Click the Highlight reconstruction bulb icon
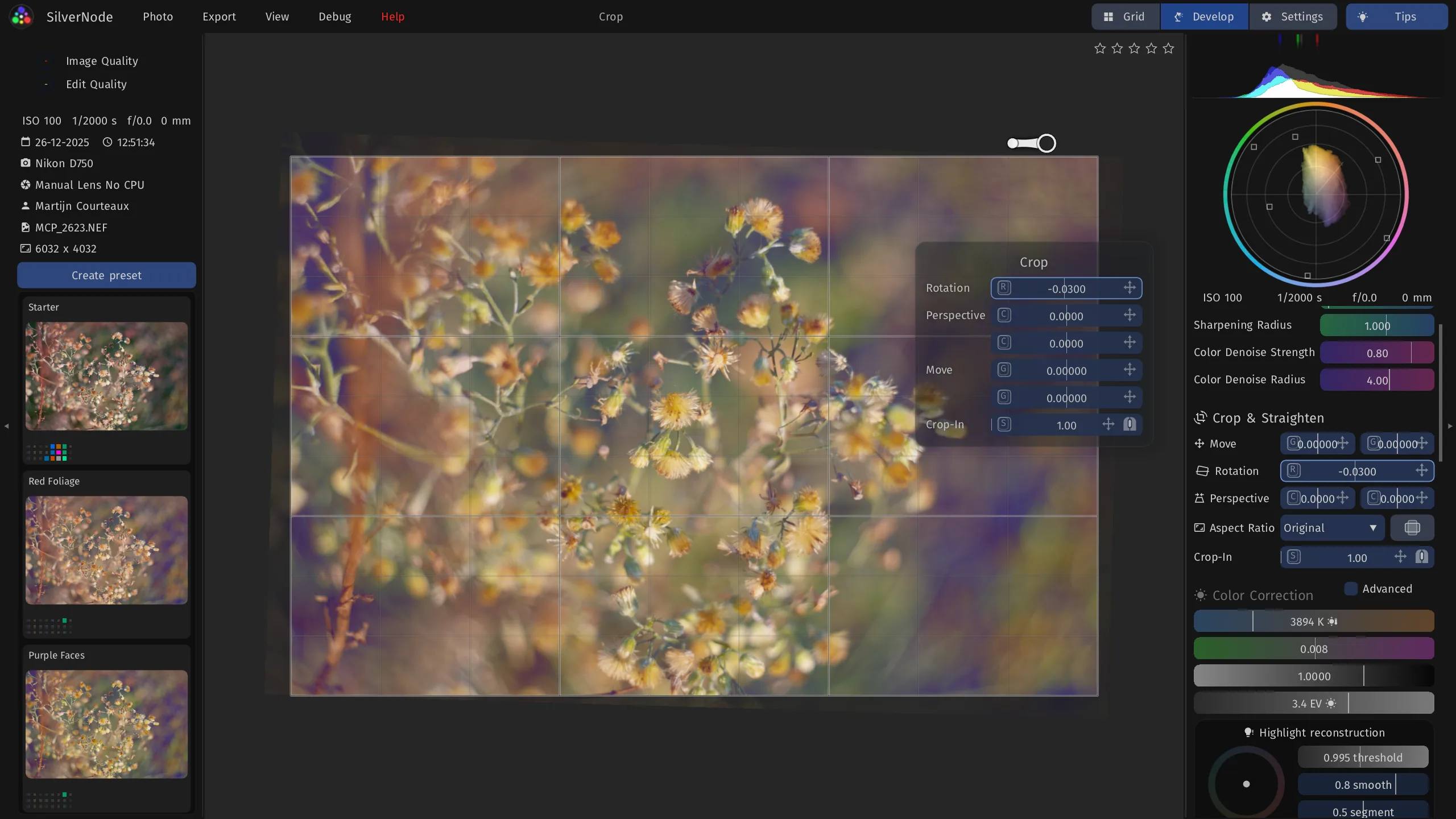The height and width of the screenshot is (819, 1456). tap(1248, 733)
